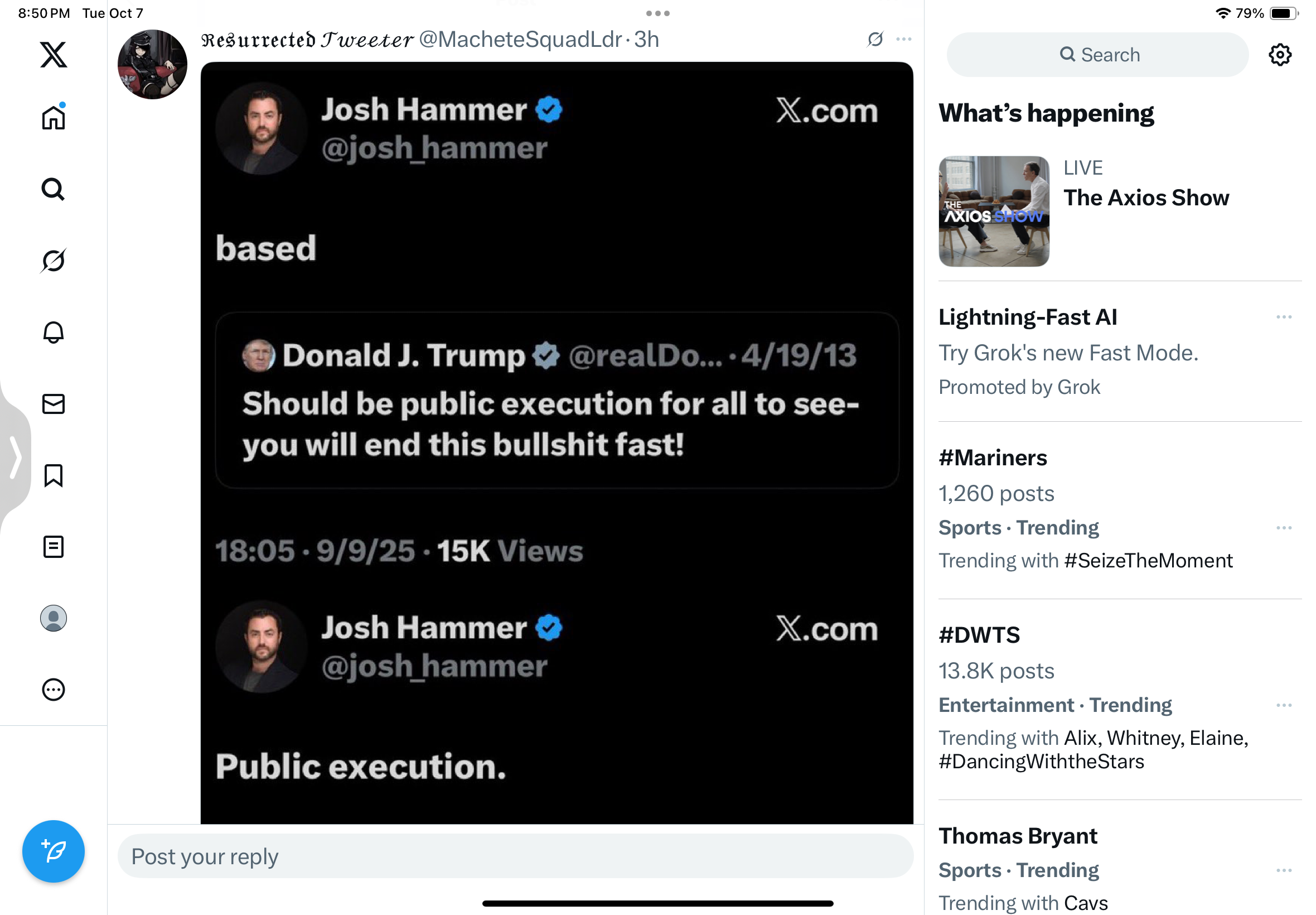Open Messages envelope icon

(x=54, y=403)
